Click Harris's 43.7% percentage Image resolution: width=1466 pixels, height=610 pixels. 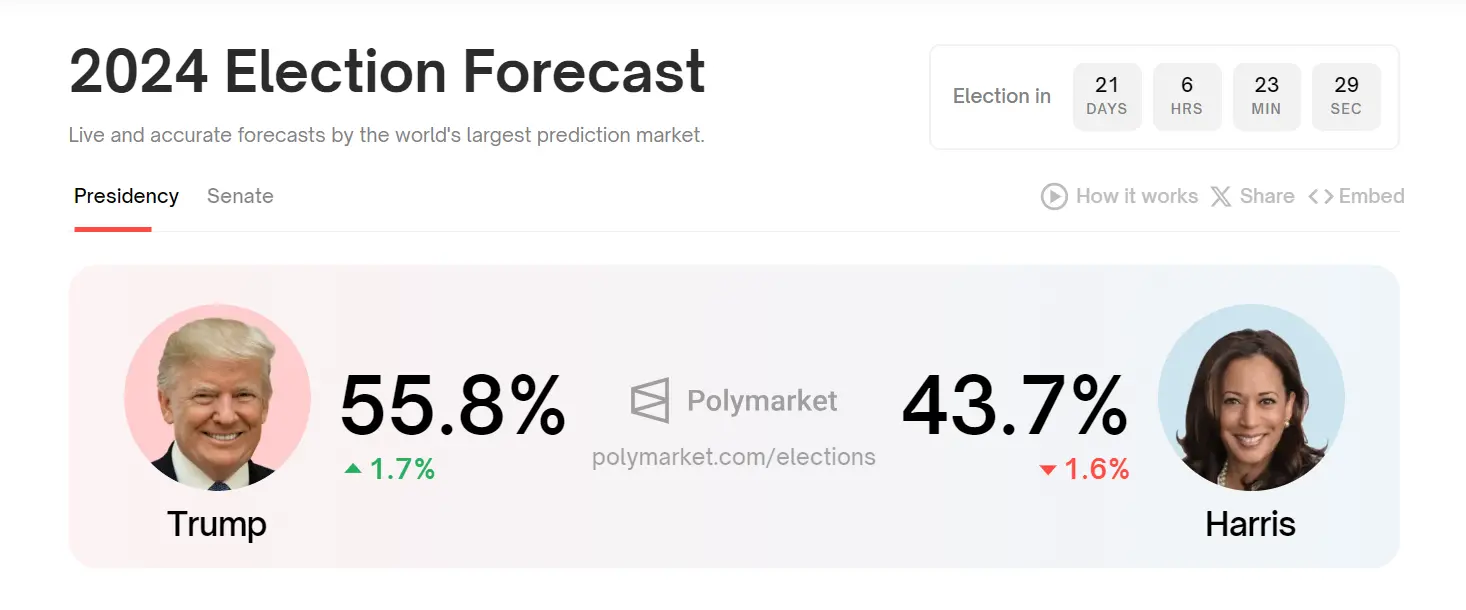point(1014,405)
